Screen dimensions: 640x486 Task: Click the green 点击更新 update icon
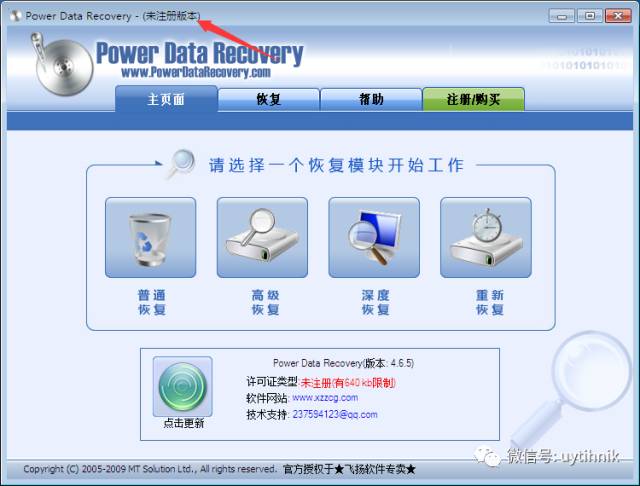tap(183, 386)
